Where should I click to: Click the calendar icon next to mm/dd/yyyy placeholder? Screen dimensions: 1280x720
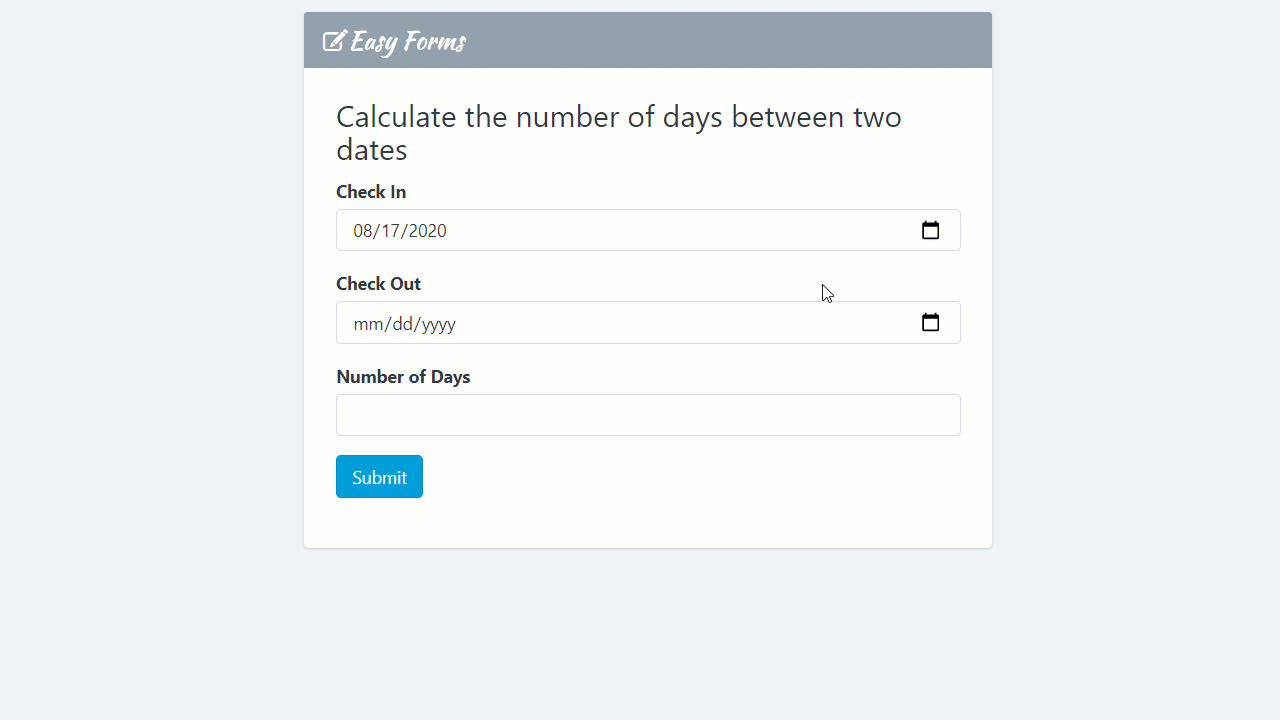(930, 322)
